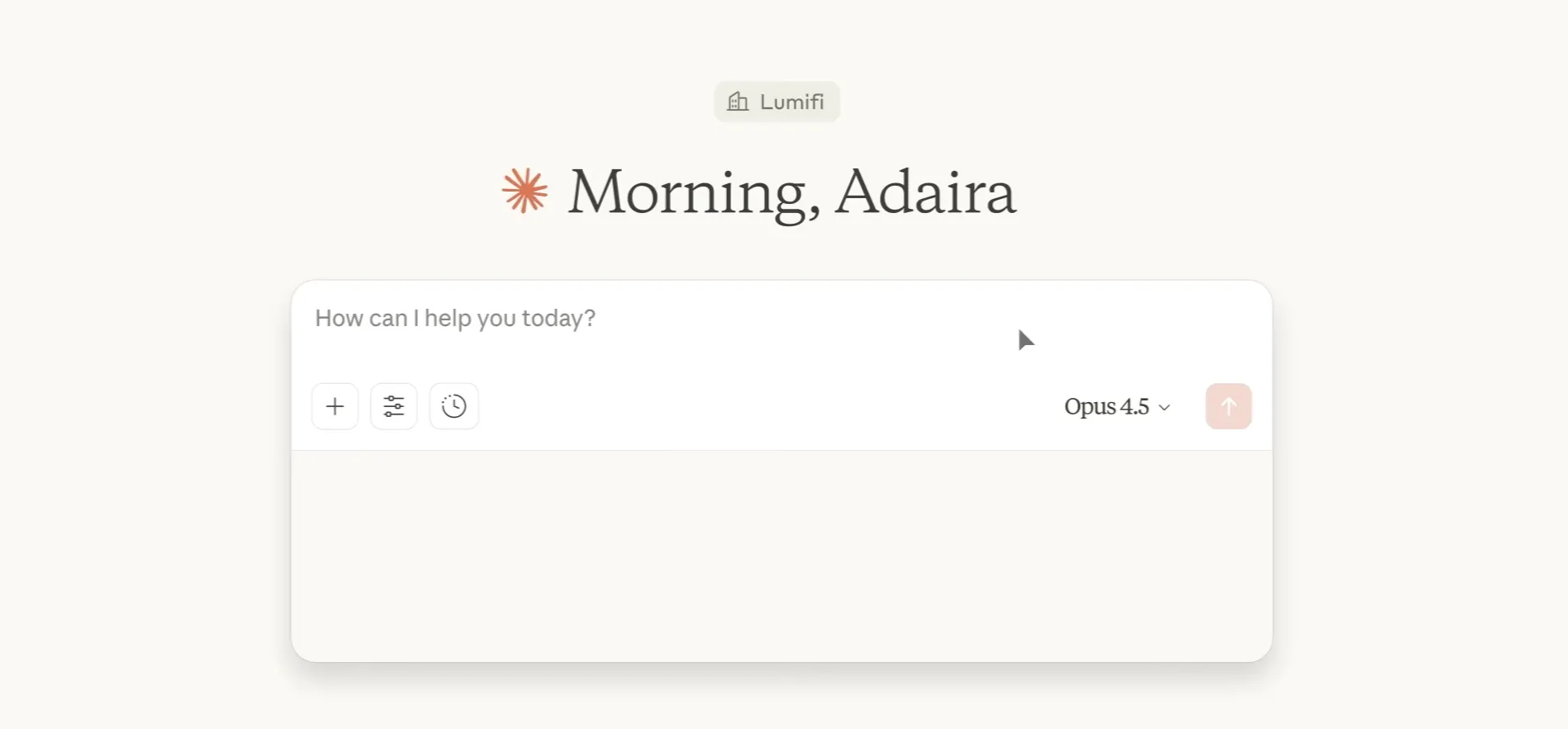Click the building icon beside Lumifi

738,102
